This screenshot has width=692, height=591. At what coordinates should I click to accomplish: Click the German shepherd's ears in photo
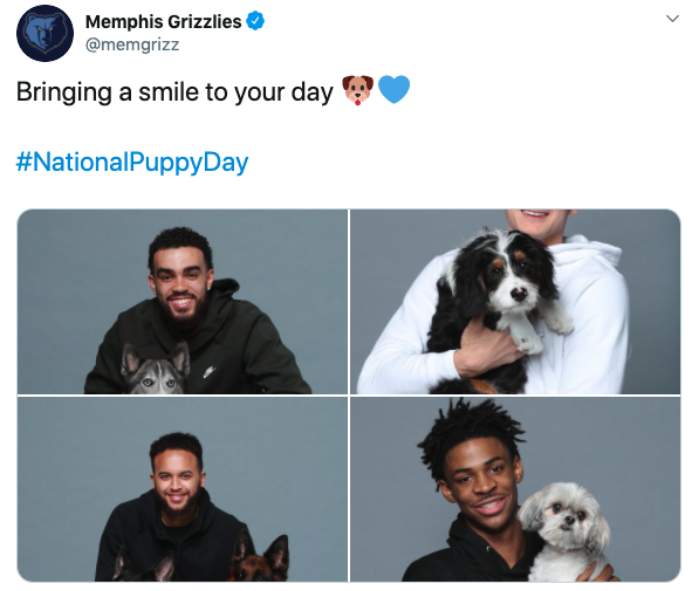261,546
